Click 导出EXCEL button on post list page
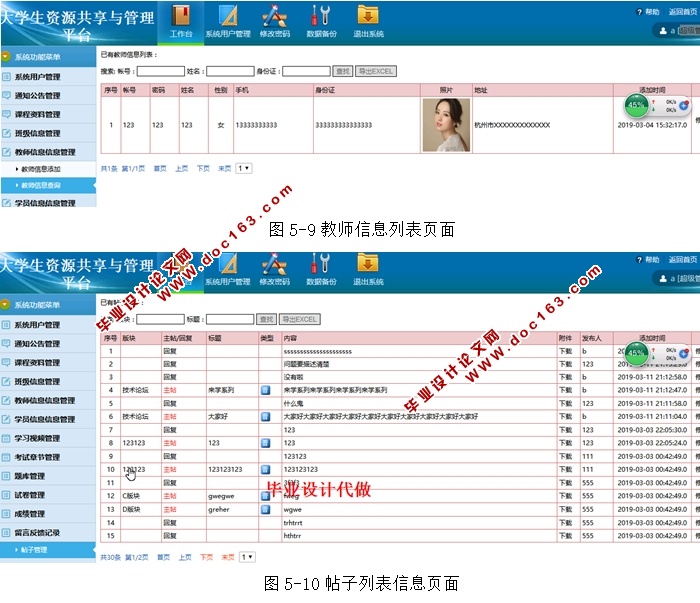Screen dimensions: 700x603 [x=300, y=319]
